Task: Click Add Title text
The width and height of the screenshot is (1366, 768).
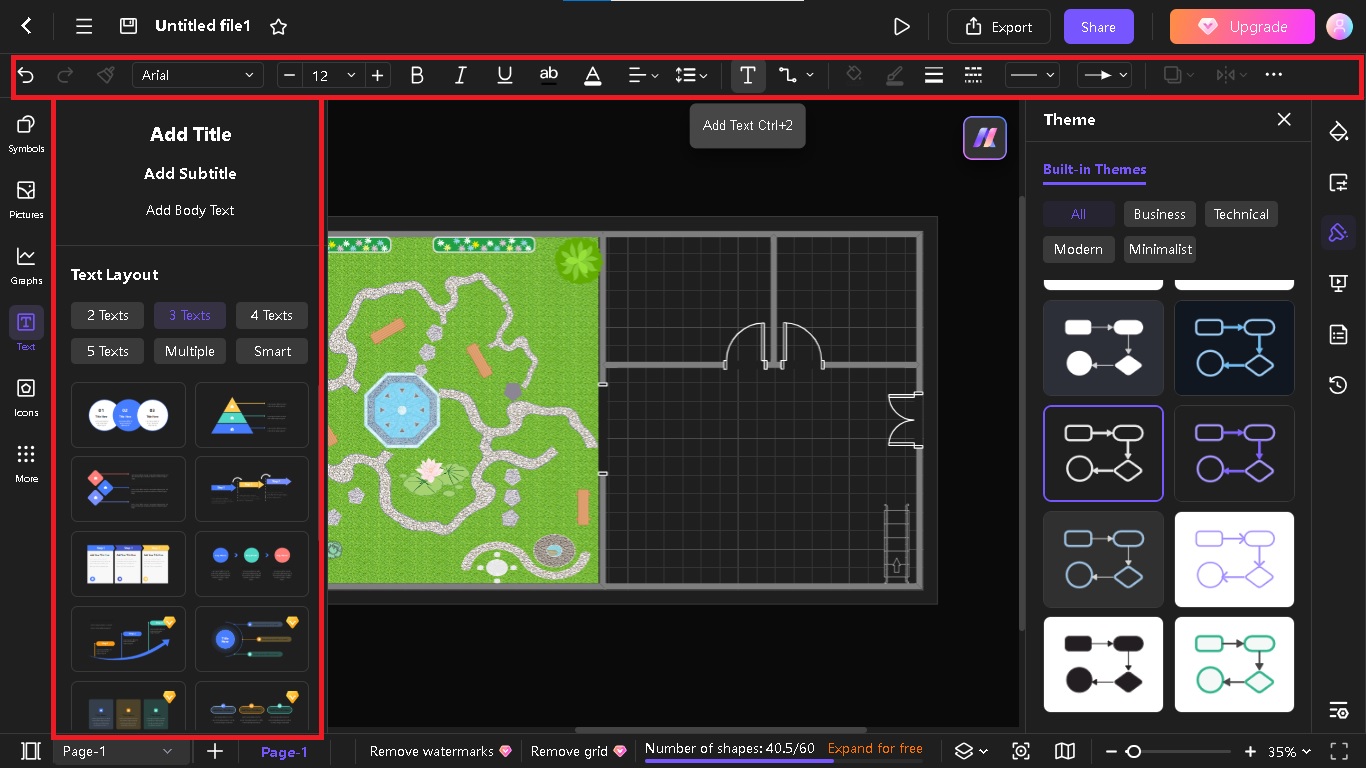Action: point(190,134)
